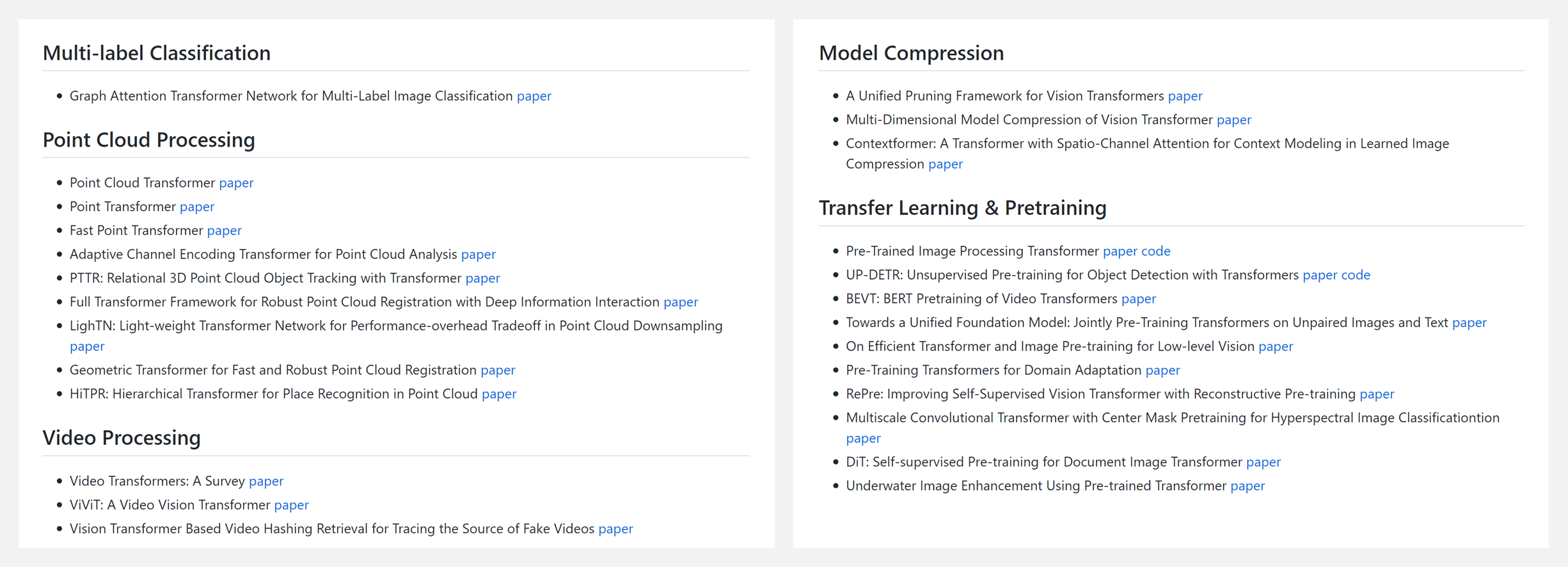The width and height of the screenshot is (1568, 567).
Task: Open paper link for LighTN Light-weight Transformer
Action: (87, 346)
